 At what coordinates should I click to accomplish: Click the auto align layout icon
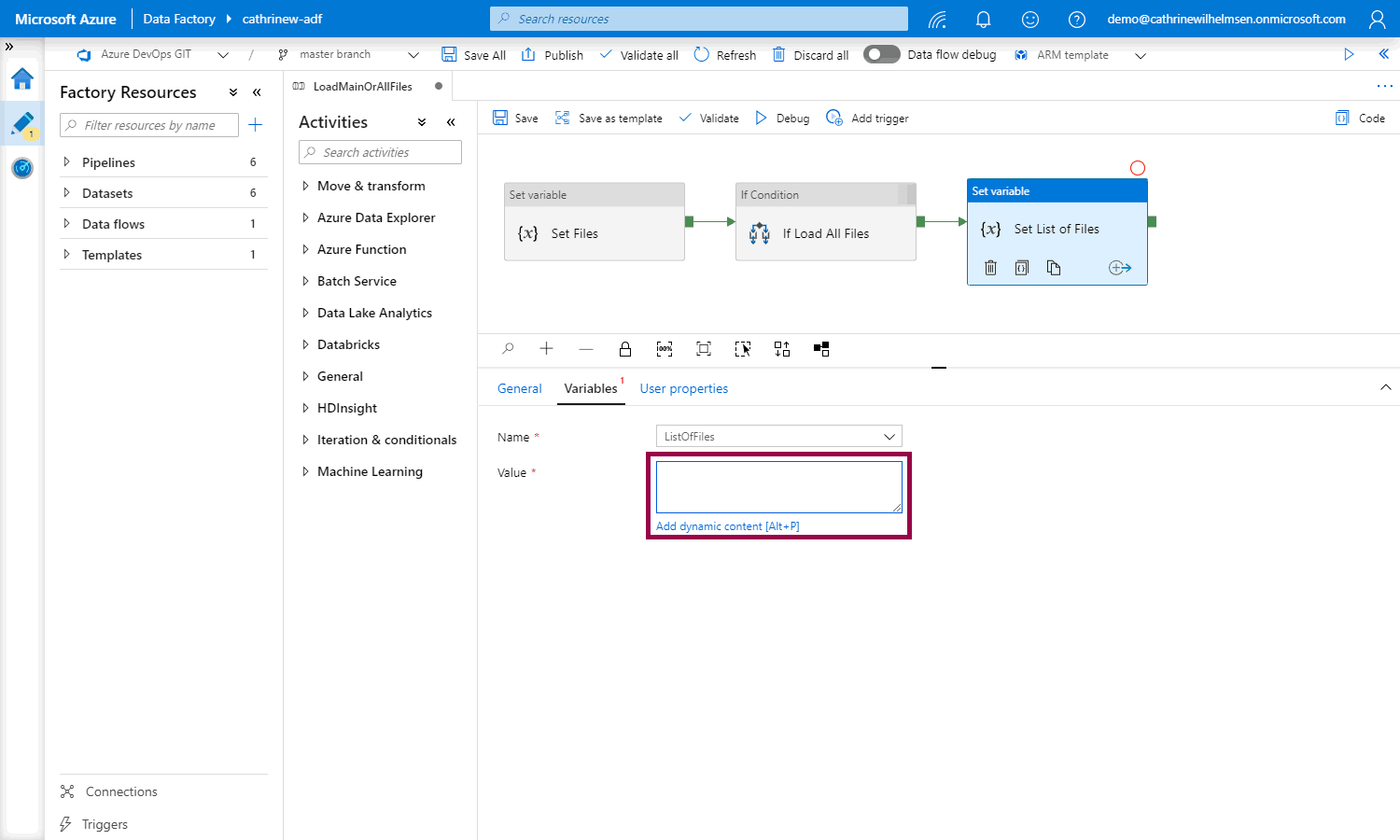782,349
